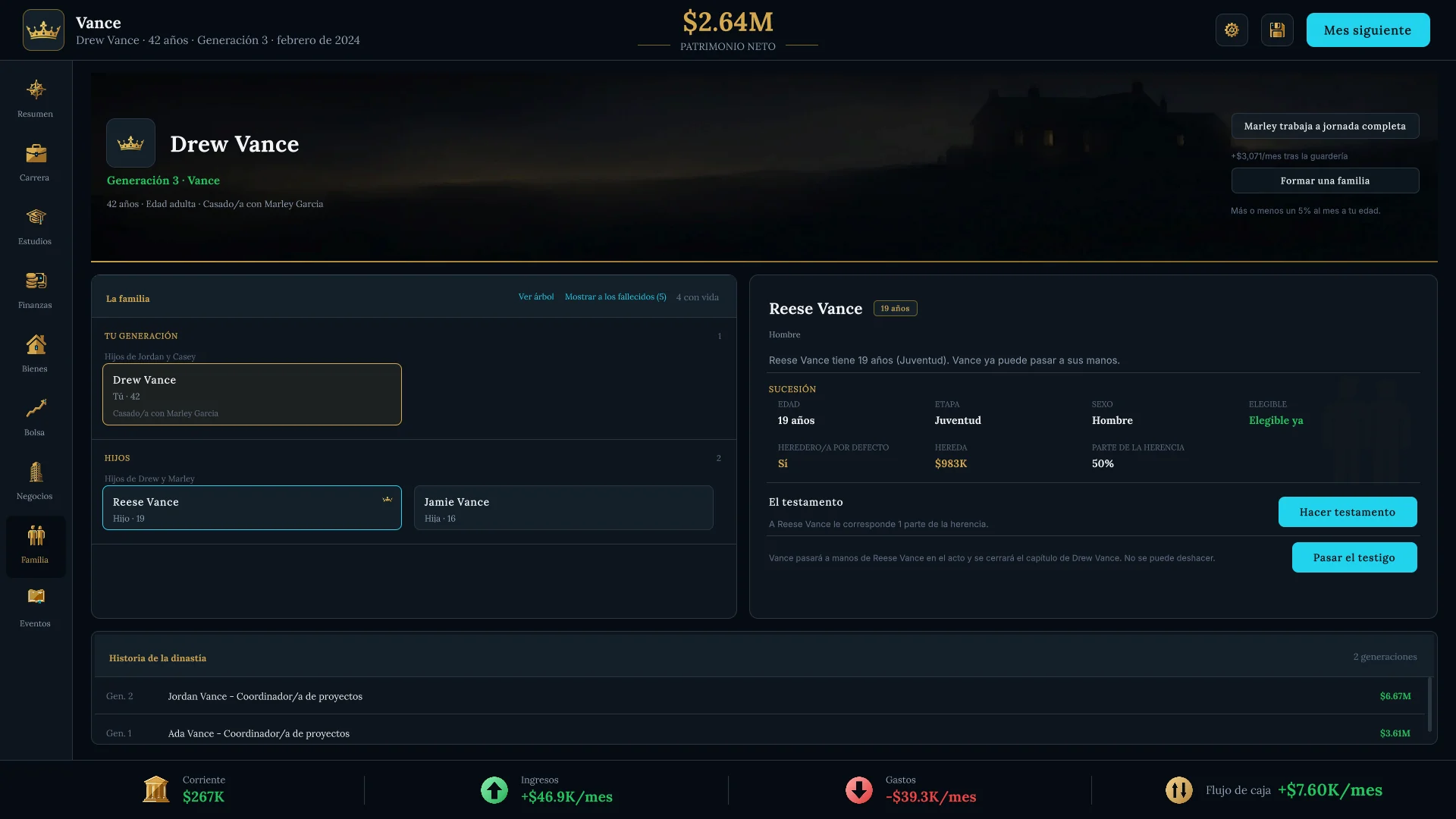Viewport: 1456px width, 819px height.
Task: Open the Negocios building icon
Action: 36,472
